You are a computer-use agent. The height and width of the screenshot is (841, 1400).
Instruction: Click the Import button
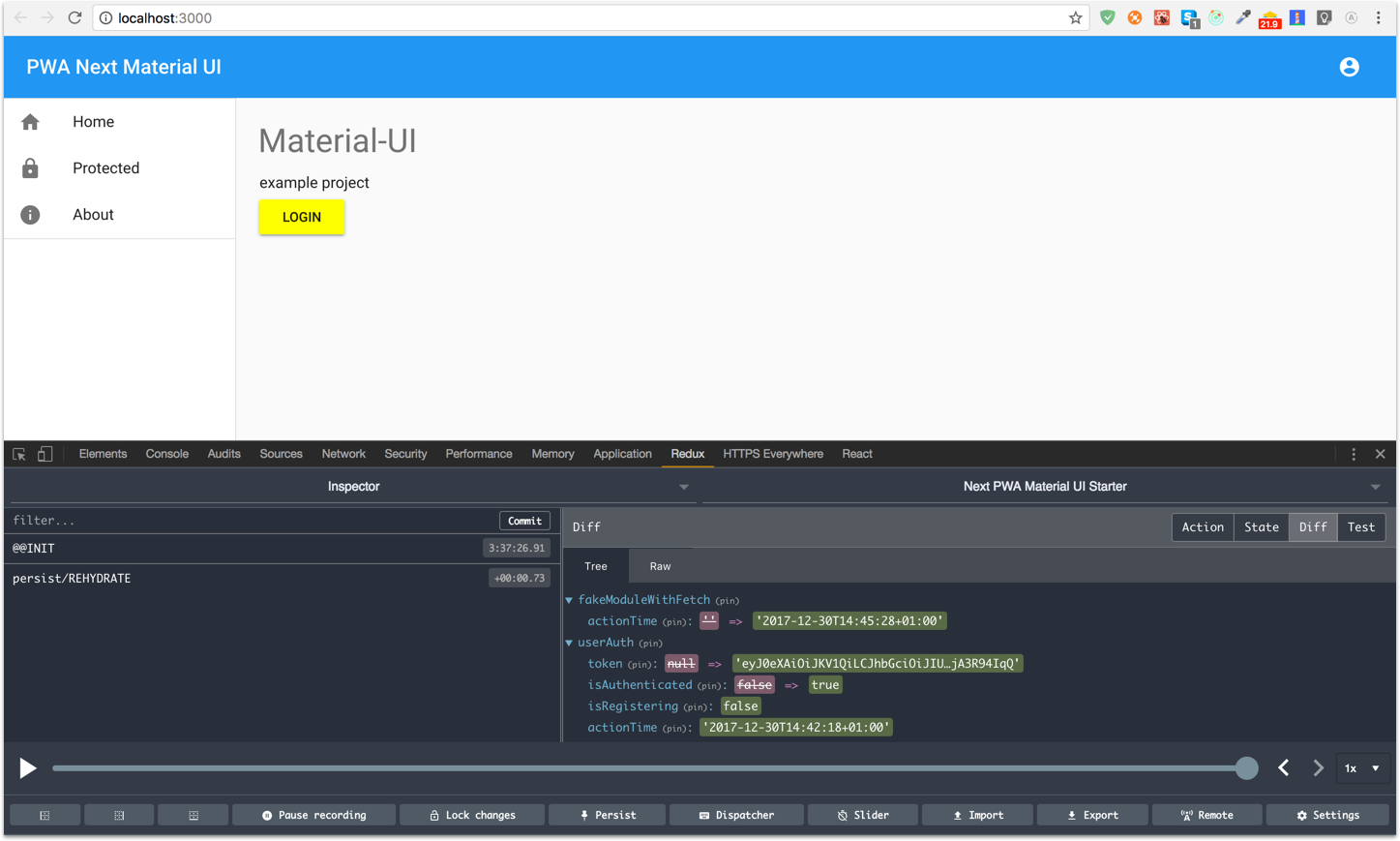[x=977, y=815]
